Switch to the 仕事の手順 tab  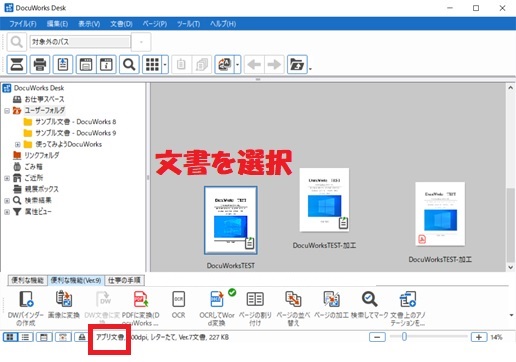click(x=124, y=280)
